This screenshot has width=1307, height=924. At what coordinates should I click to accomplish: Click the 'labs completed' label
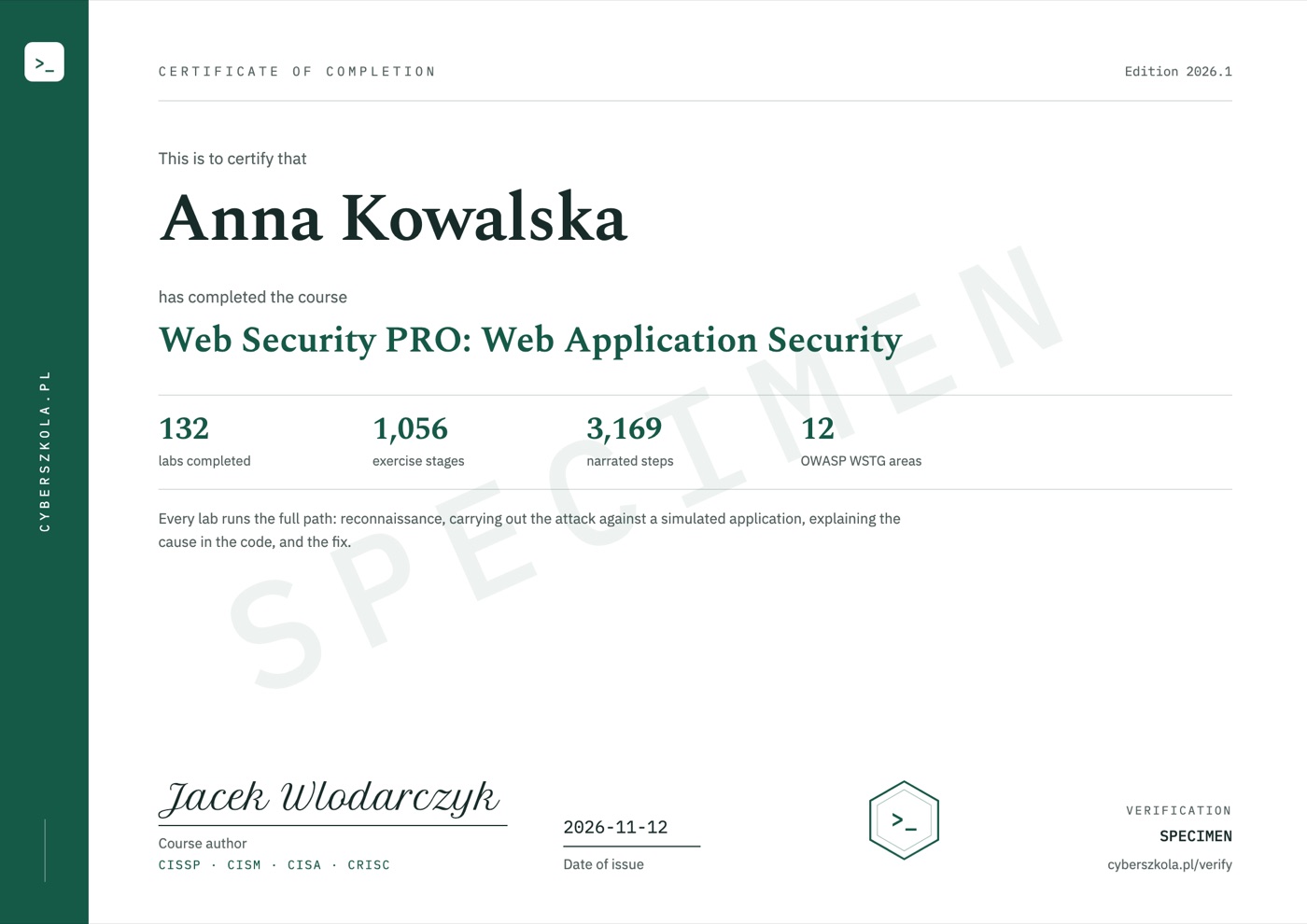204,461
